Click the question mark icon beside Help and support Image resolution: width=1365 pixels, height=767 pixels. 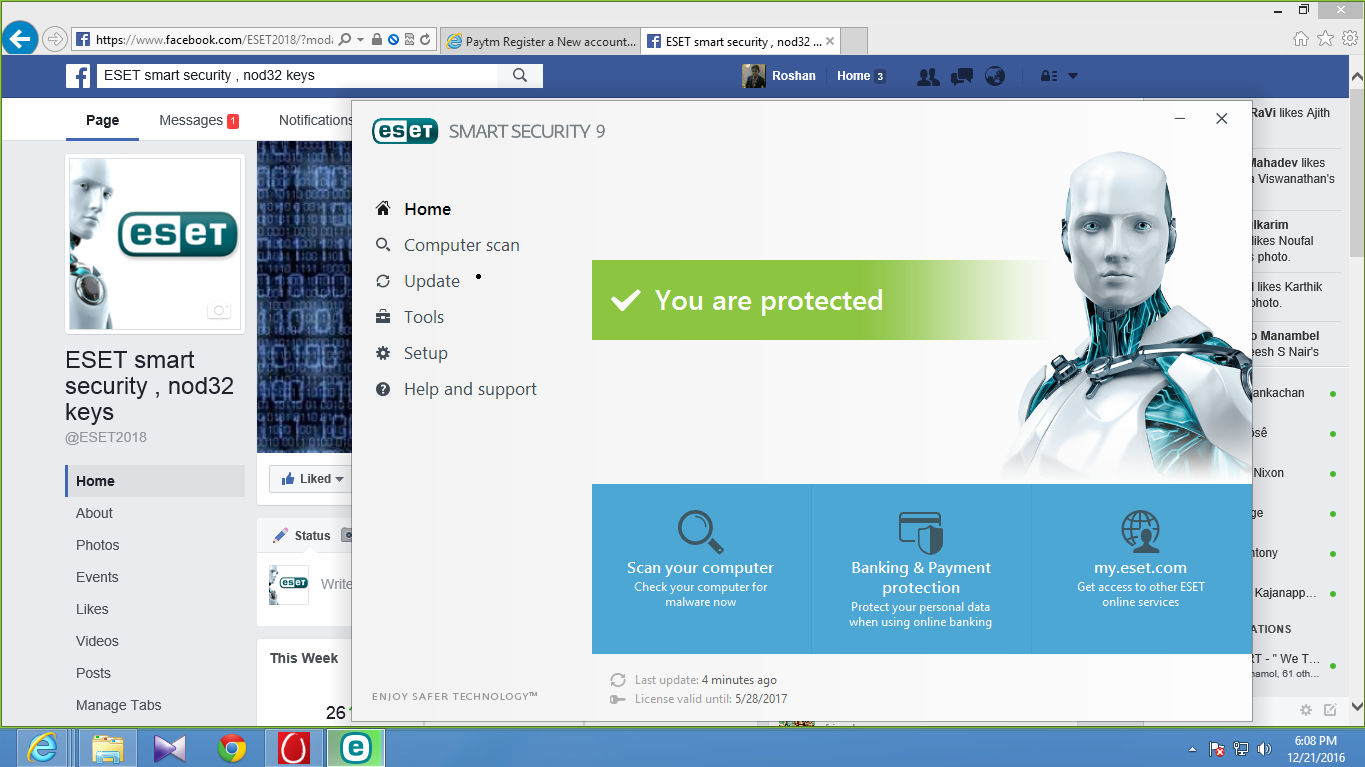click(x=383, y=389)
